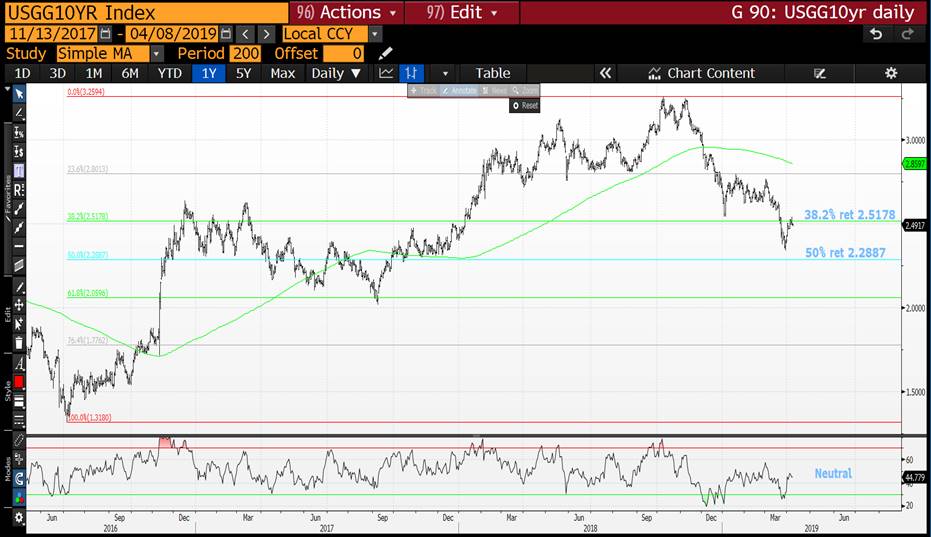Click the annotate edit icon near gear
This screenshot has height=537, width=931.
pos(820,73)
